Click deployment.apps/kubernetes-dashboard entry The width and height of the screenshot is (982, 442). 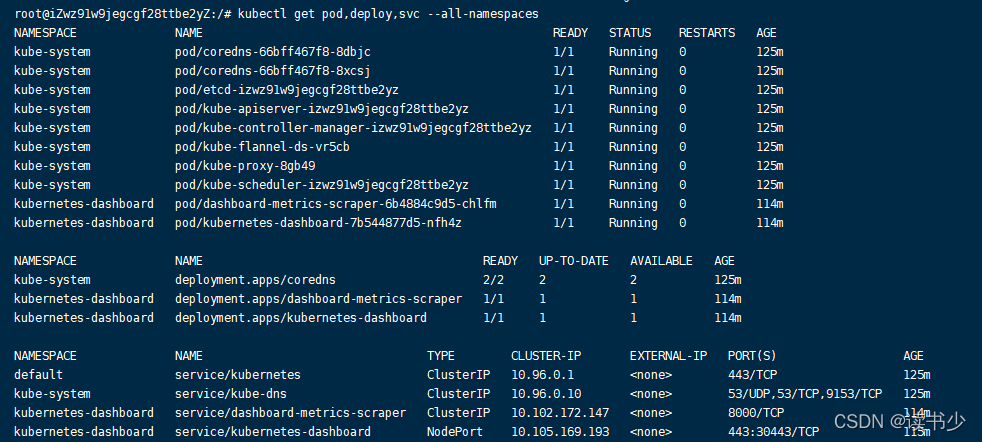(300, 318)
